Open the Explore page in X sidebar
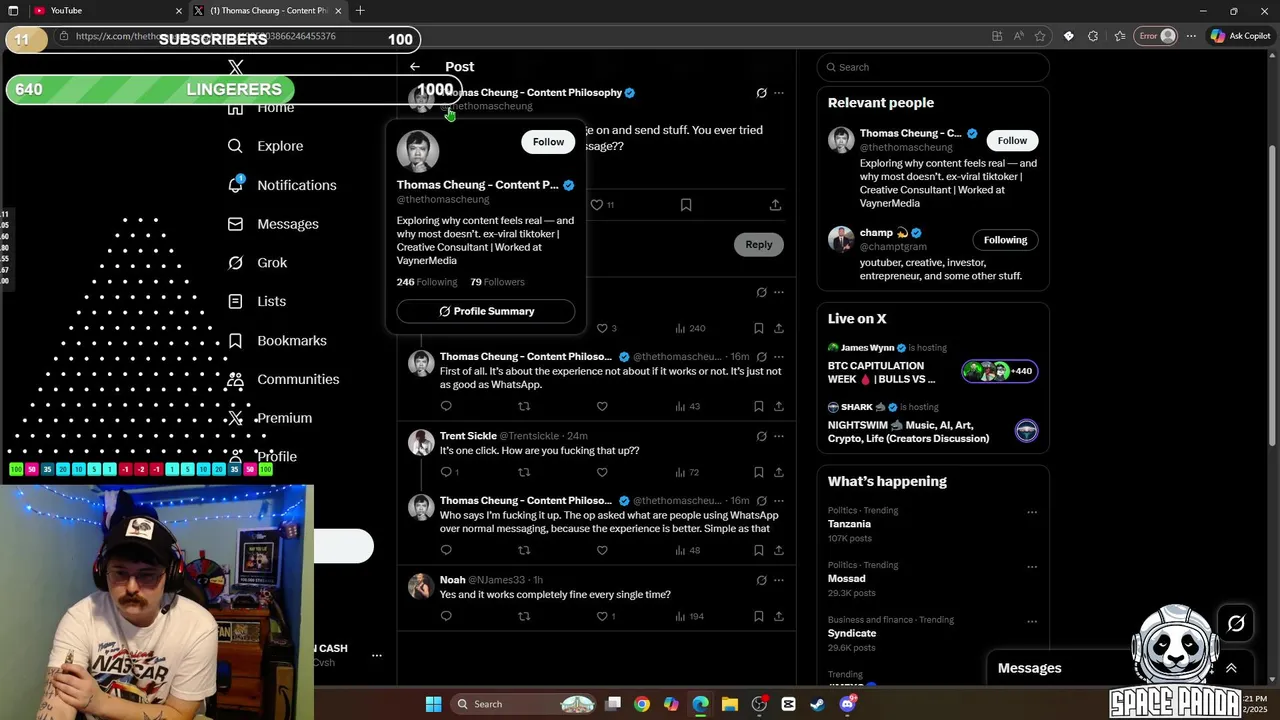 tap(265, 146)
